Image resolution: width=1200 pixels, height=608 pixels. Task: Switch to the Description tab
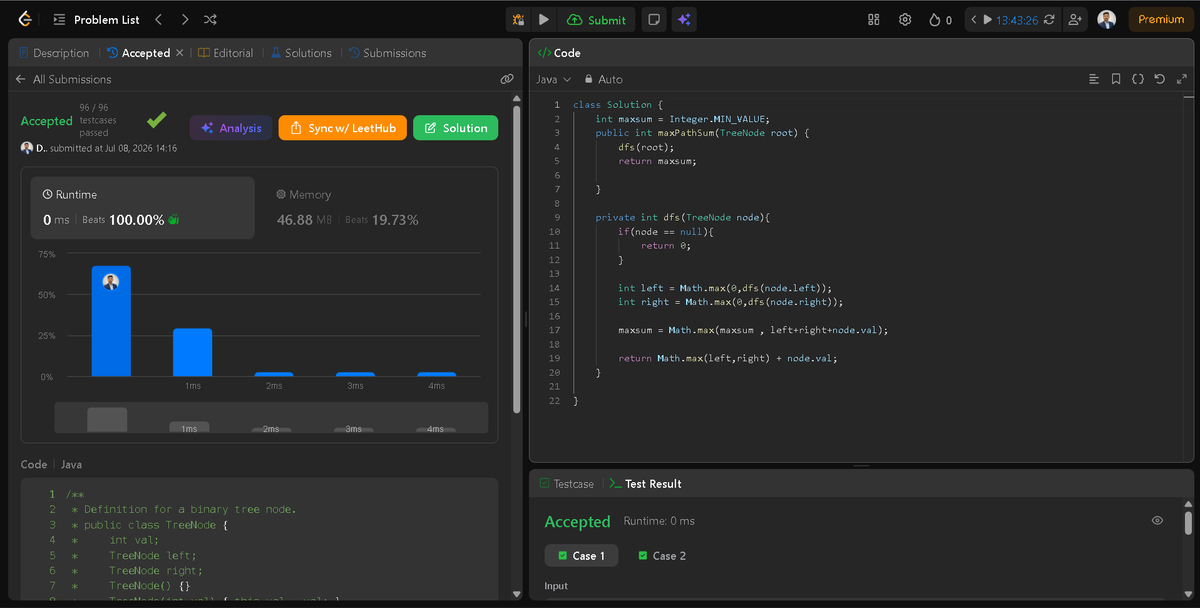pos(53,53)
